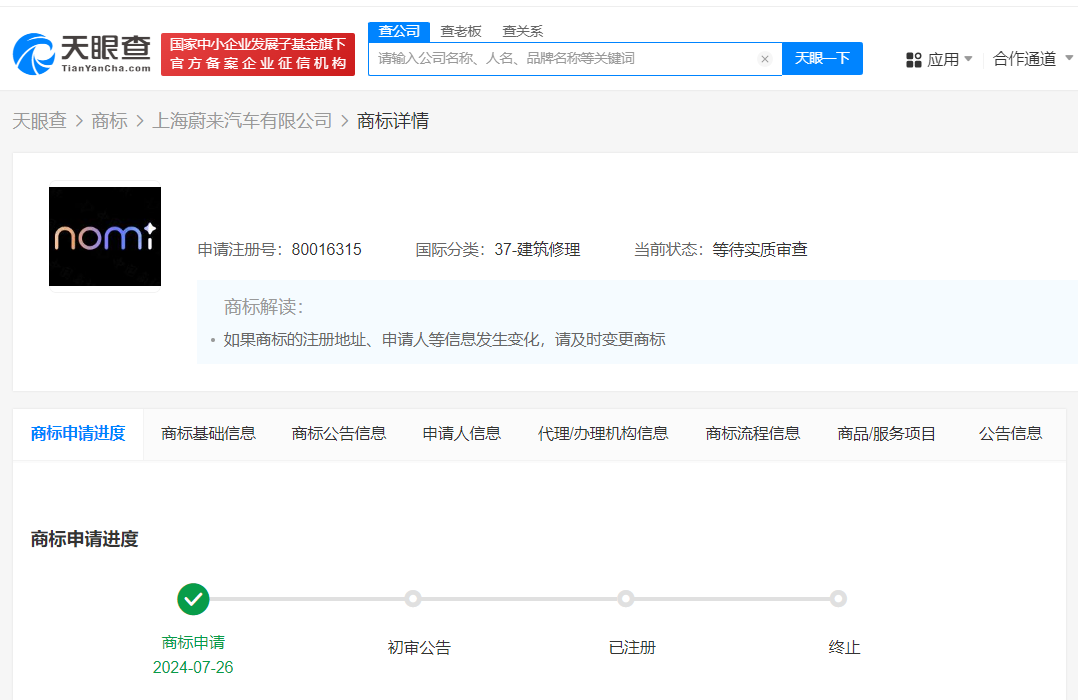The width and height of the screenshot is (1078, 700).
Task: Click the apps grid icon beside 应用
Action: click(x=914, y=59)
